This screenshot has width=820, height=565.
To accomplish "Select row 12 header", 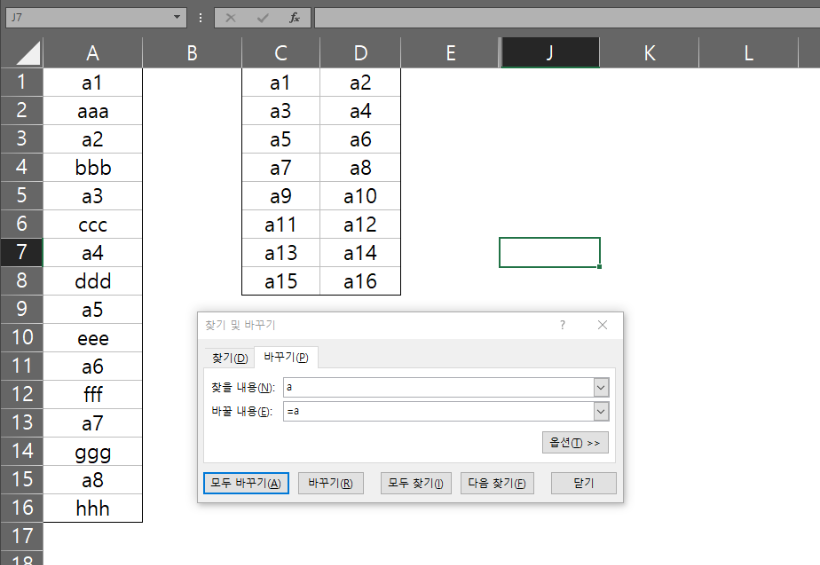I will coord(21,394).
